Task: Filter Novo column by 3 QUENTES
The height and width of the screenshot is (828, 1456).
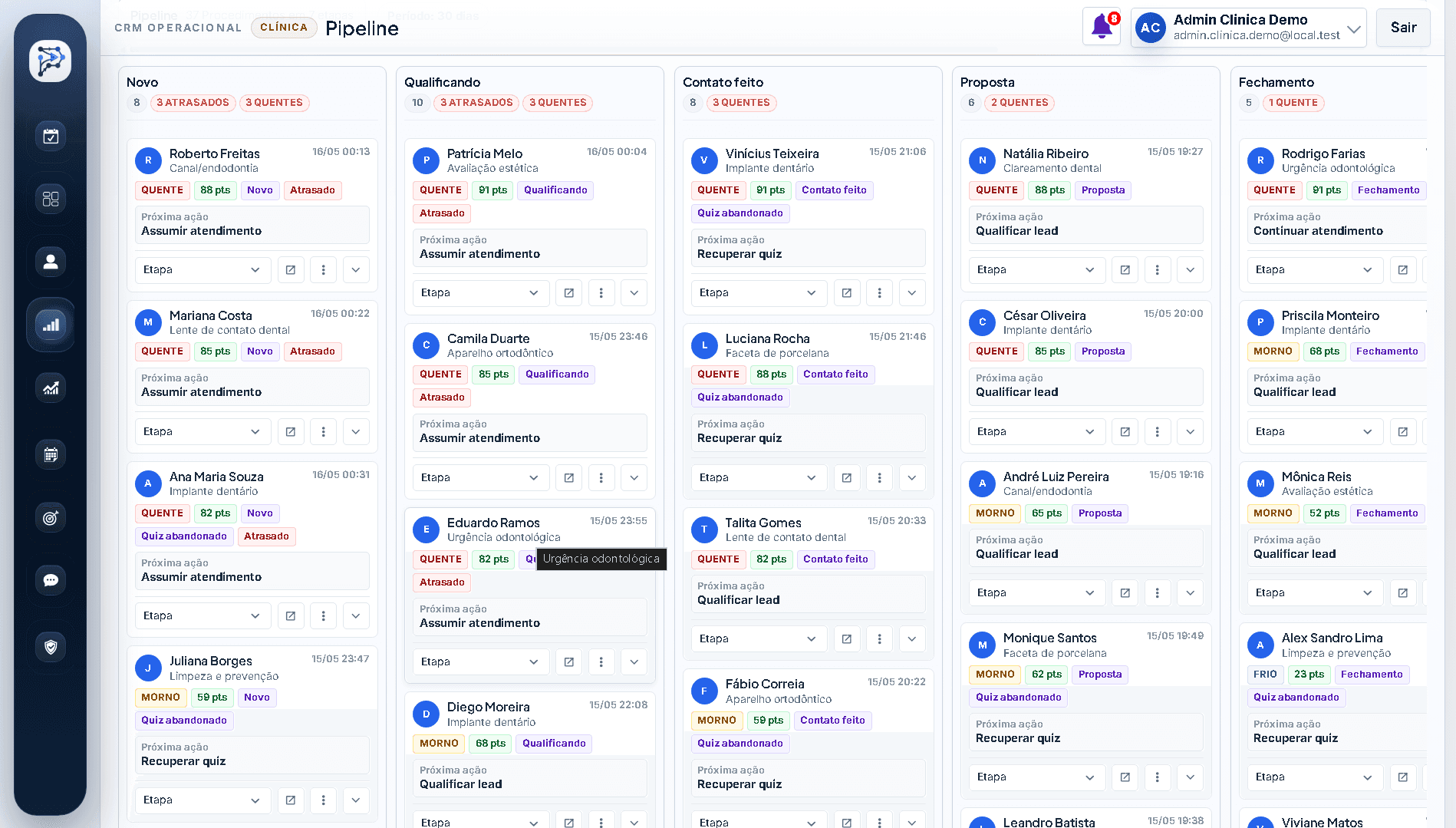Action: pyautogui.click(x=275, y=103)
